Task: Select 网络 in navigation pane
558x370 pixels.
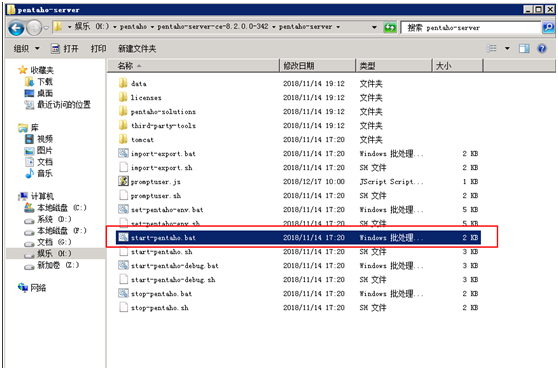Action: (x=32, y=288)
